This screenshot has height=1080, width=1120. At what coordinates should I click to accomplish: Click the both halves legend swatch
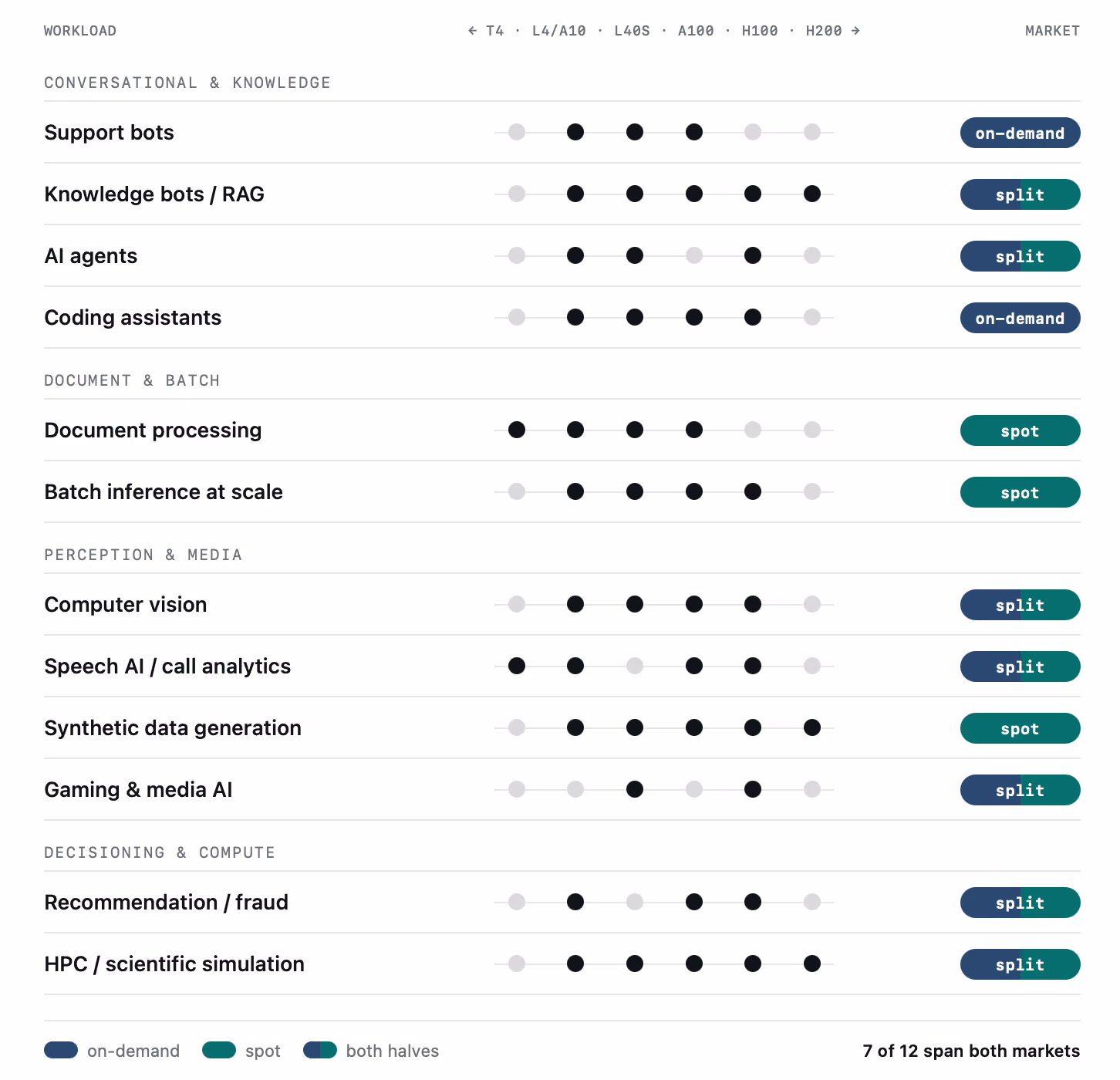pyautogui.click(x=320, y=1050)
